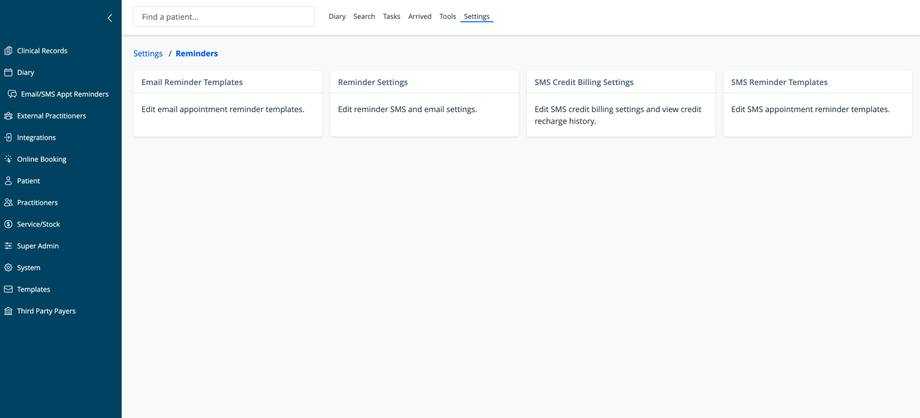The height and width of the screenshot is (418, 920).
Task: Click the Email/SMS Appt Reminders chat icon
Action: coord(12,94)
